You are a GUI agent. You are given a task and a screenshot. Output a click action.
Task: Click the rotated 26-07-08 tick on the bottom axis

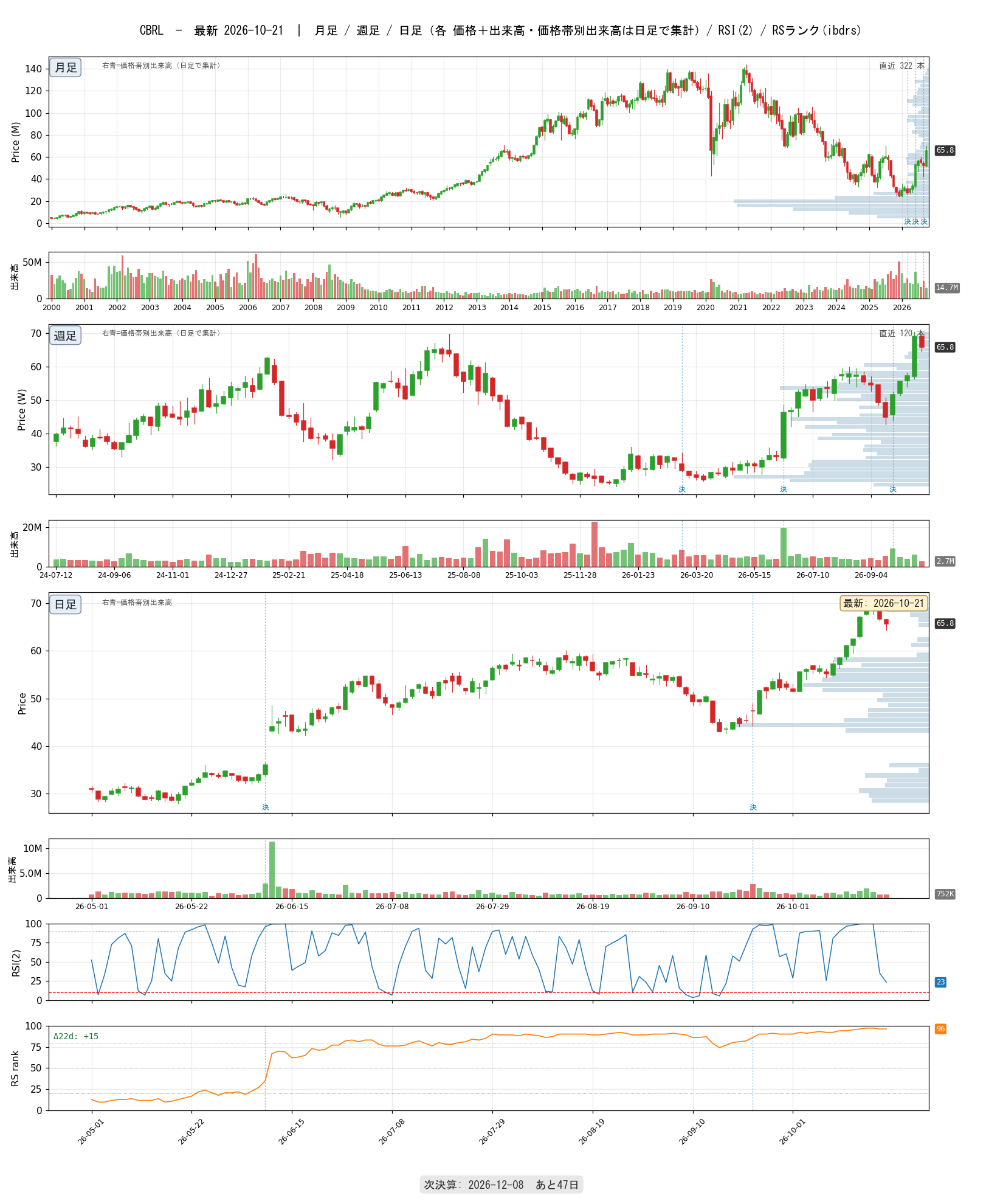coord(393,1132)
